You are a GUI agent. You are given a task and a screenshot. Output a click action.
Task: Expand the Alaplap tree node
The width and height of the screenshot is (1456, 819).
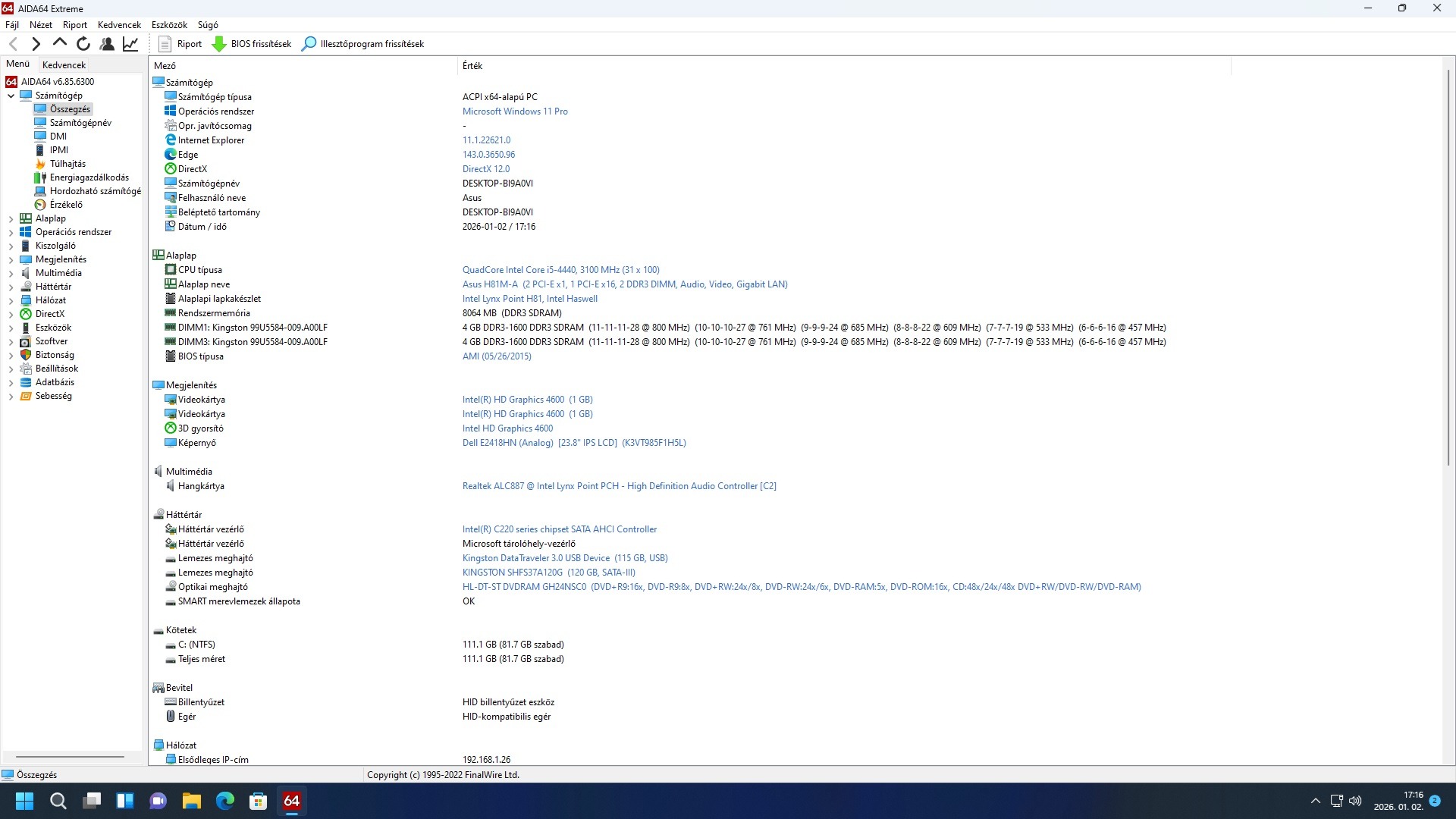(11, 218)
